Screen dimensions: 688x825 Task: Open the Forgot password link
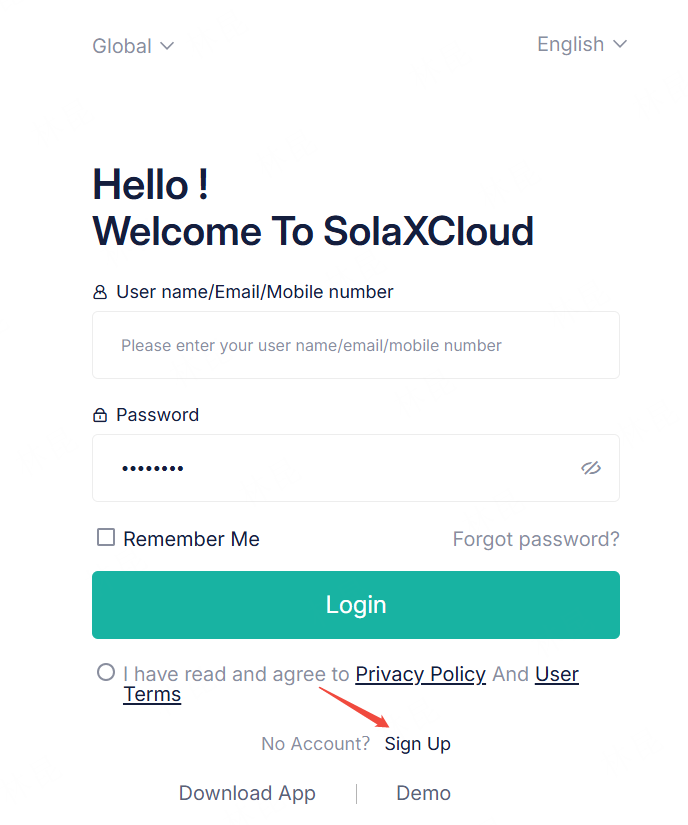[x=536, y=539]
